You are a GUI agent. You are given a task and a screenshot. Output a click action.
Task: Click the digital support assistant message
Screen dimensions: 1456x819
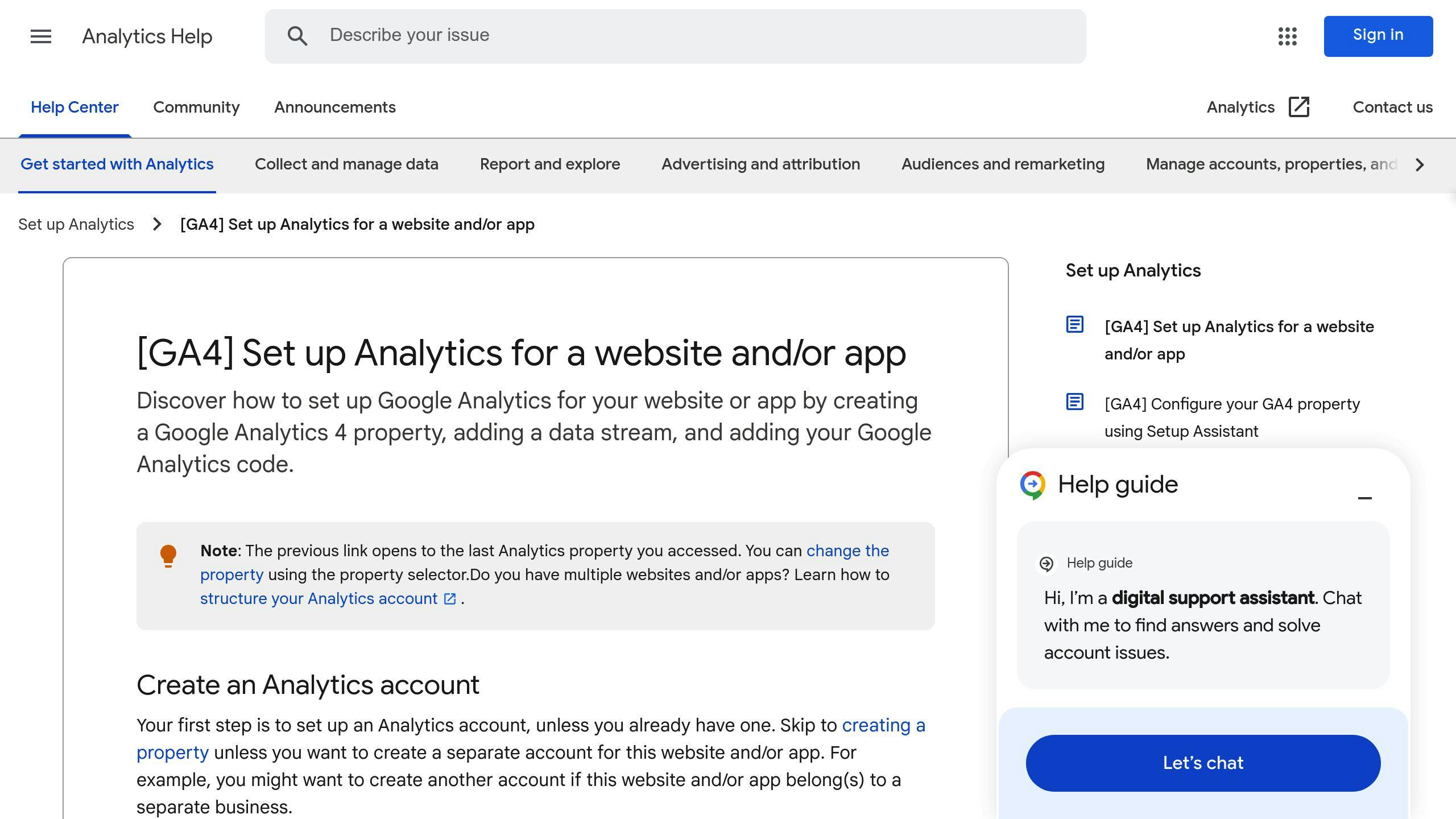(1203, 625)
